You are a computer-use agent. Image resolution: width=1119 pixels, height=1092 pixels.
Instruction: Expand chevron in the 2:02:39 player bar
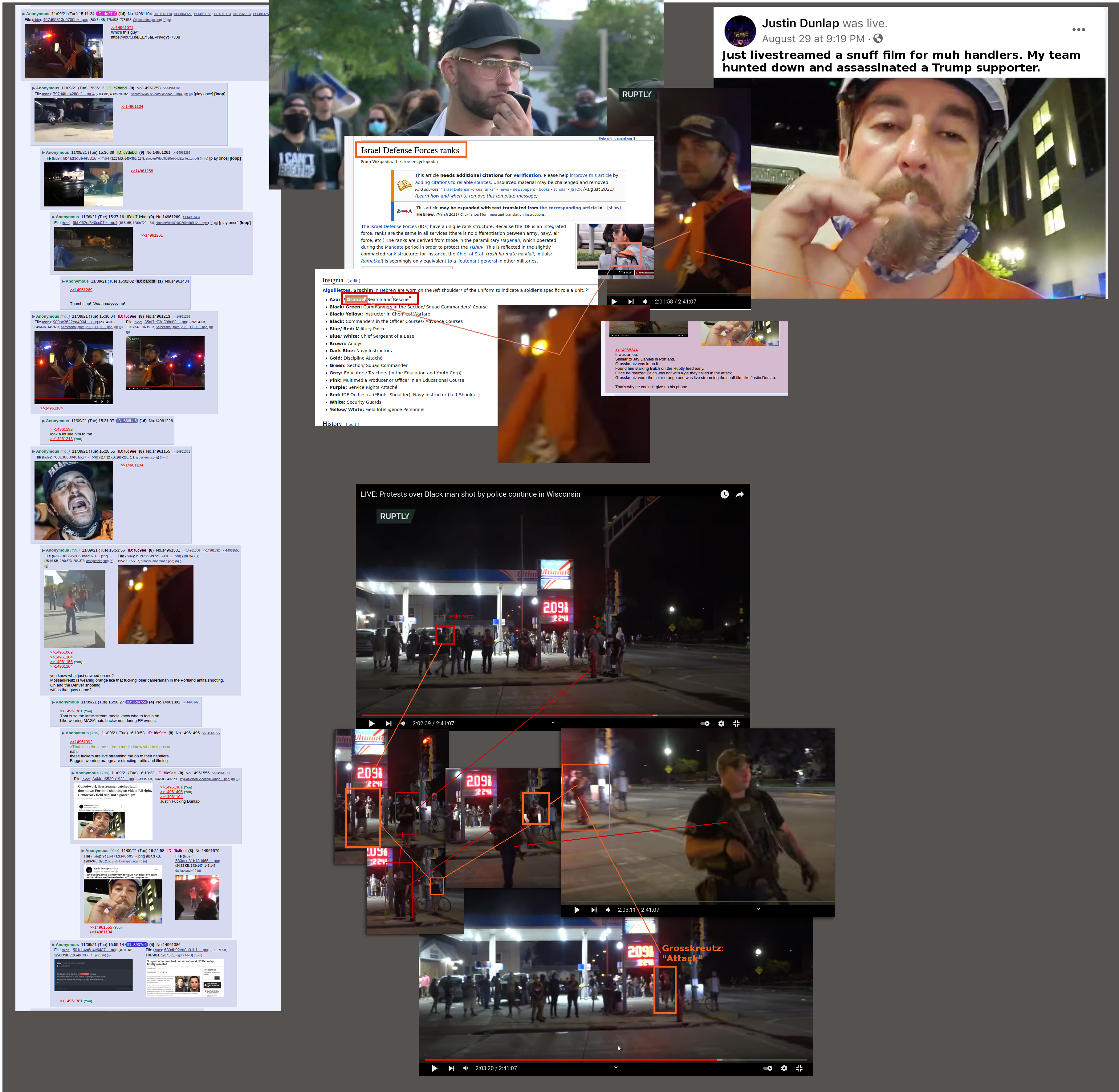(x=553, y=723)
